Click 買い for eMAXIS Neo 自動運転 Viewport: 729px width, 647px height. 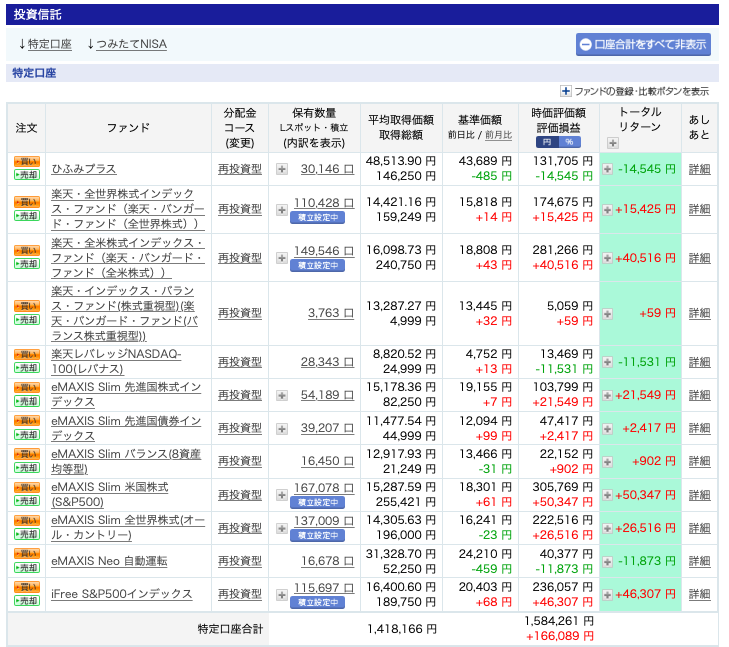pyautogui.click(x=27, y=554)
